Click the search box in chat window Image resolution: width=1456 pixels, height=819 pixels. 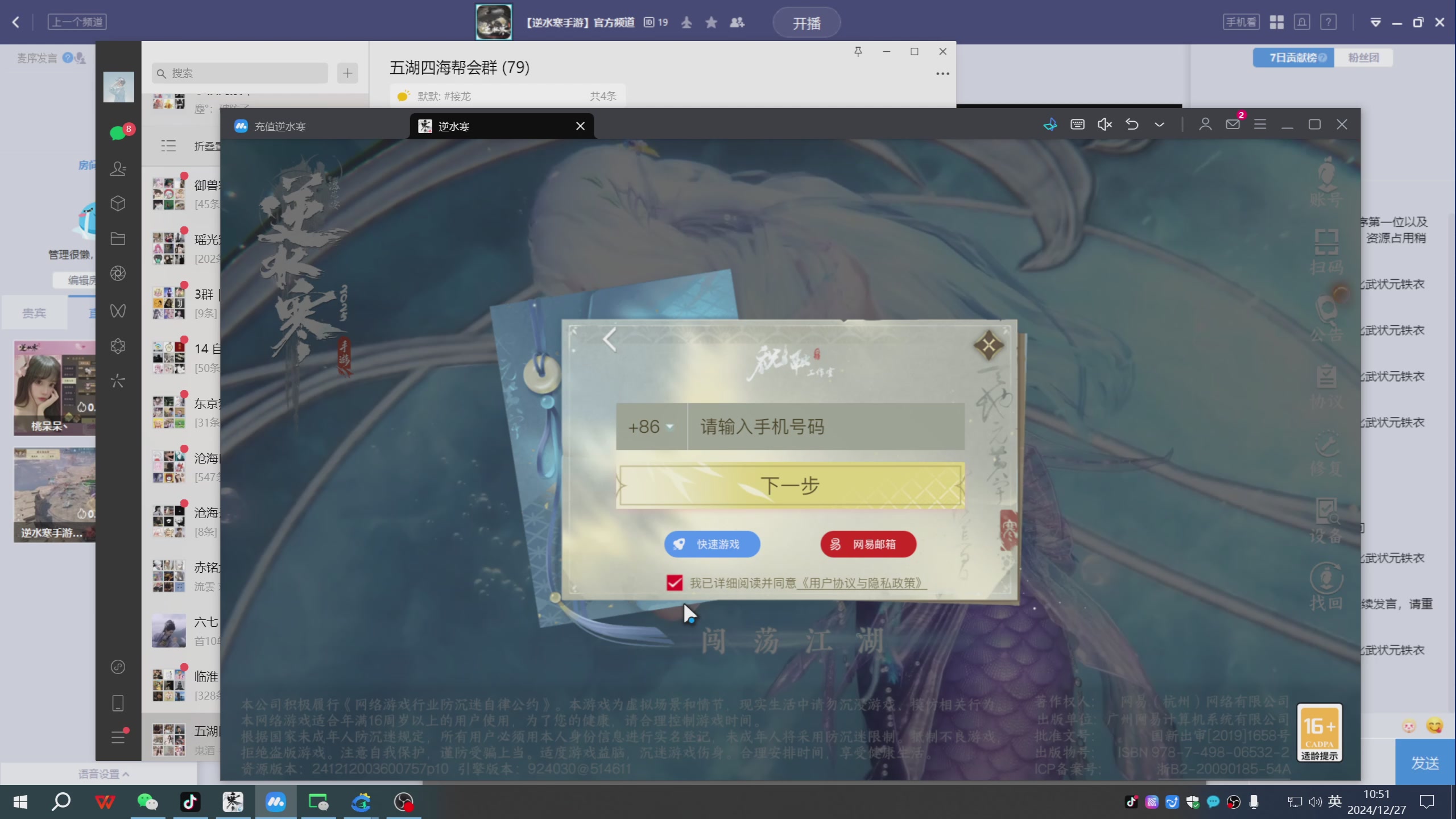click(x=240, y=73)
